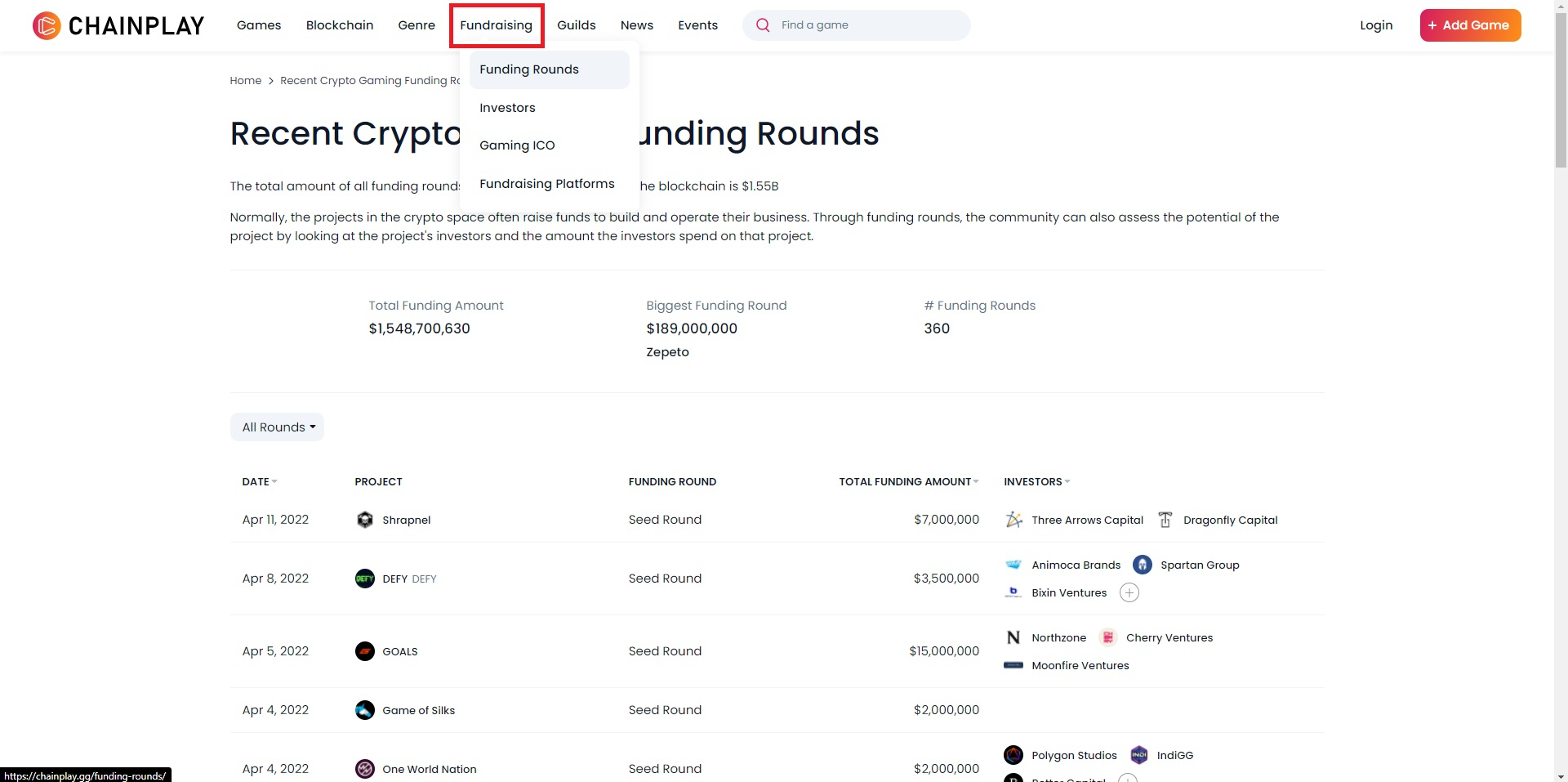The height and width of the screenshot is (782, 1568).
Task: Open the Events menu
Action: 698,25
